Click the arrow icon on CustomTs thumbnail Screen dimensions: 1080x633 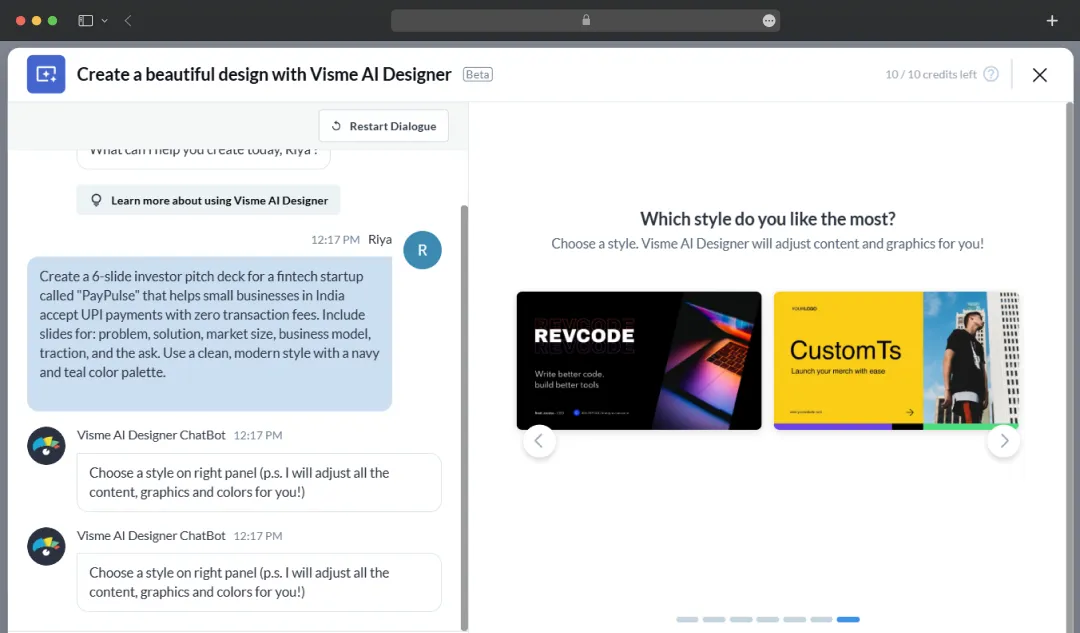point(909,412)
